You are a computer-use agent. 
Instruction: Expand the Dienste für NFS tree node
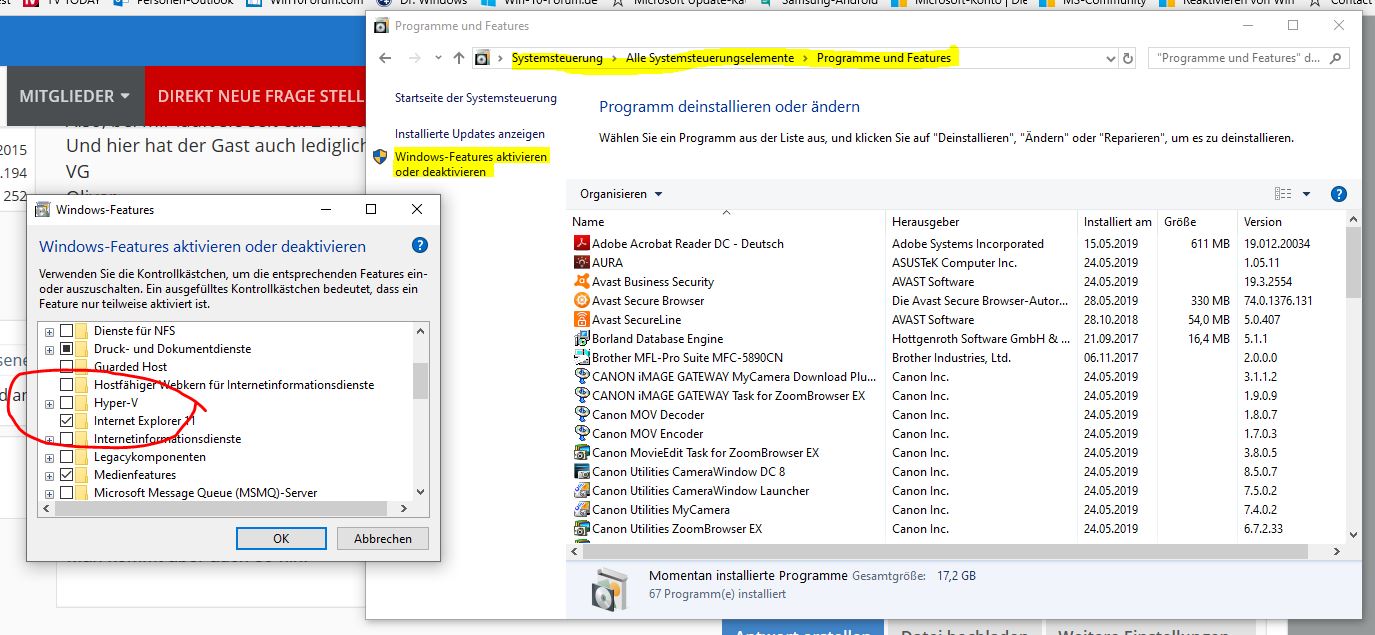[x=49, y=331]
